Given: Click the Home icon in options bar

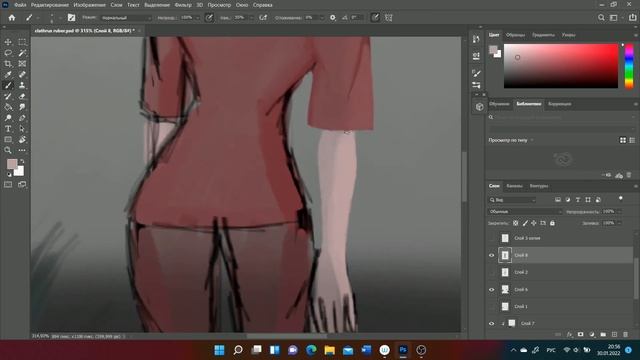Looking at the screenshot, I should coord(12,18).
